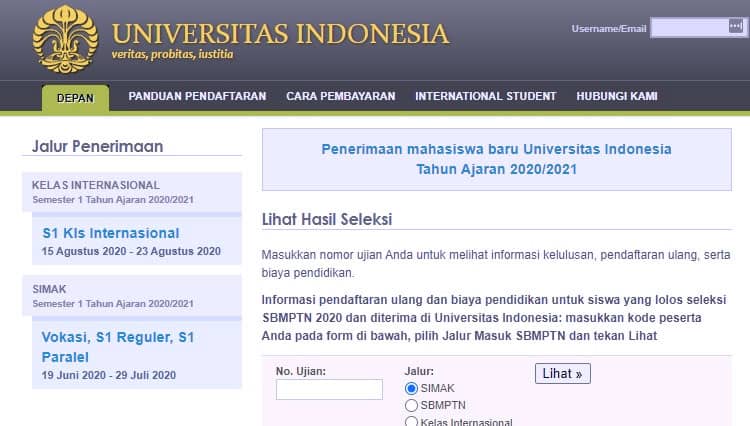Click the 'veritas, probitas, iustitia' motto text

[x=172, y=55]
